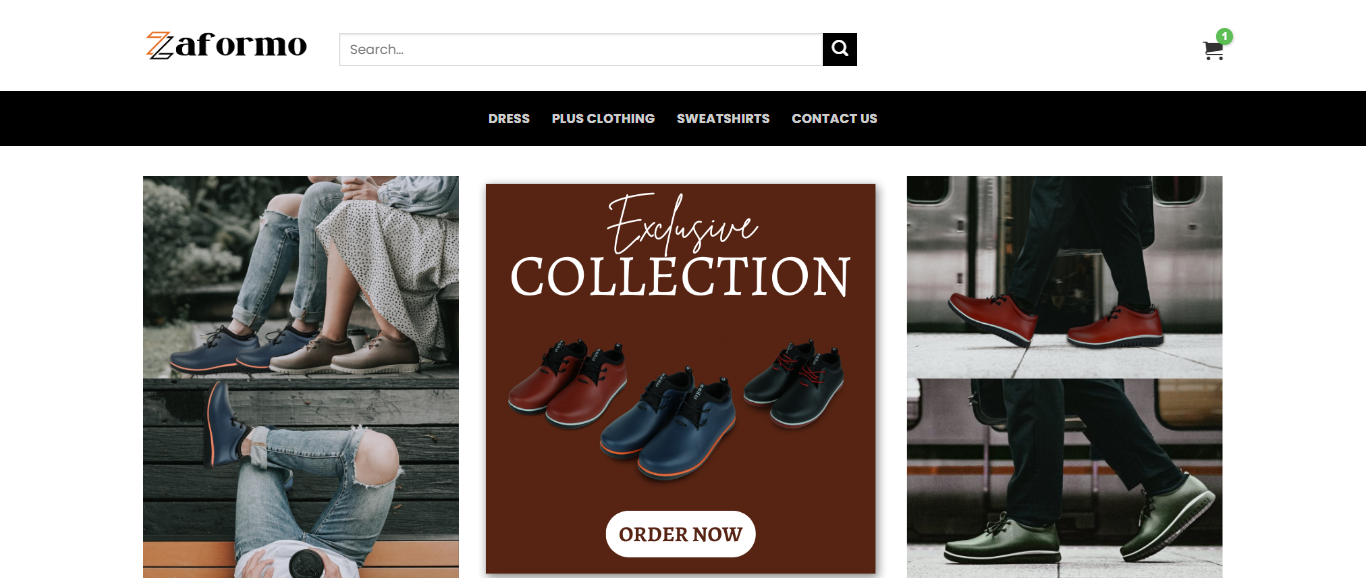Viewport: 1366px width, 578px height.
Task: Click the green shoes walking photo
Action: point(1064,478)
